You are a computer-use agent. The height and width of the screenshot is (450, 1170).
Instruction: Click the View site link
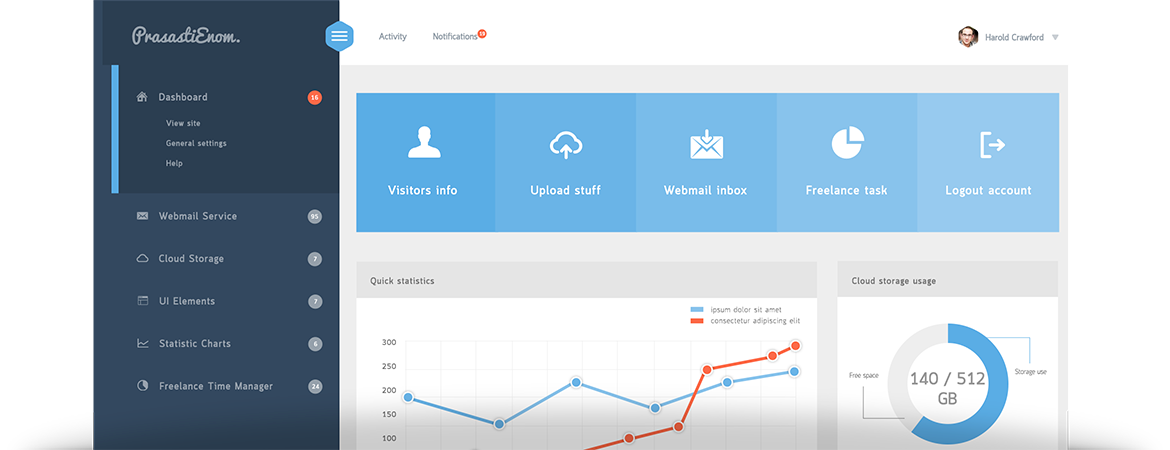click(183, 123)
